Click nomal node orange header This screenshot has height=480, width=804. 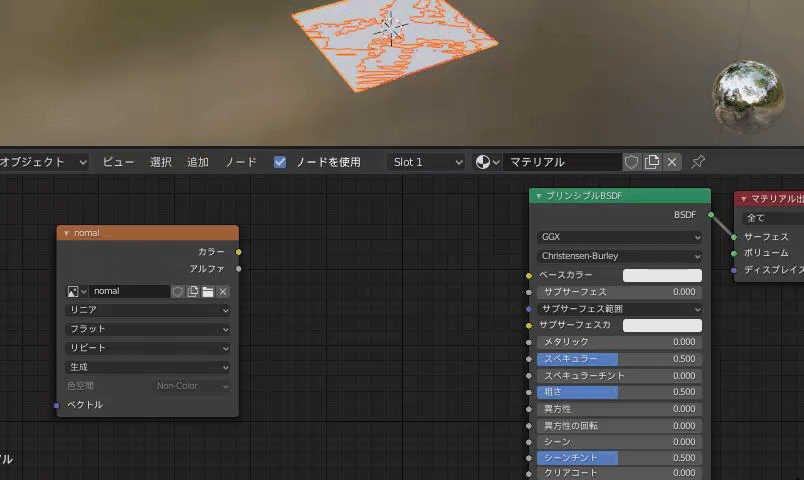(148, 233)
